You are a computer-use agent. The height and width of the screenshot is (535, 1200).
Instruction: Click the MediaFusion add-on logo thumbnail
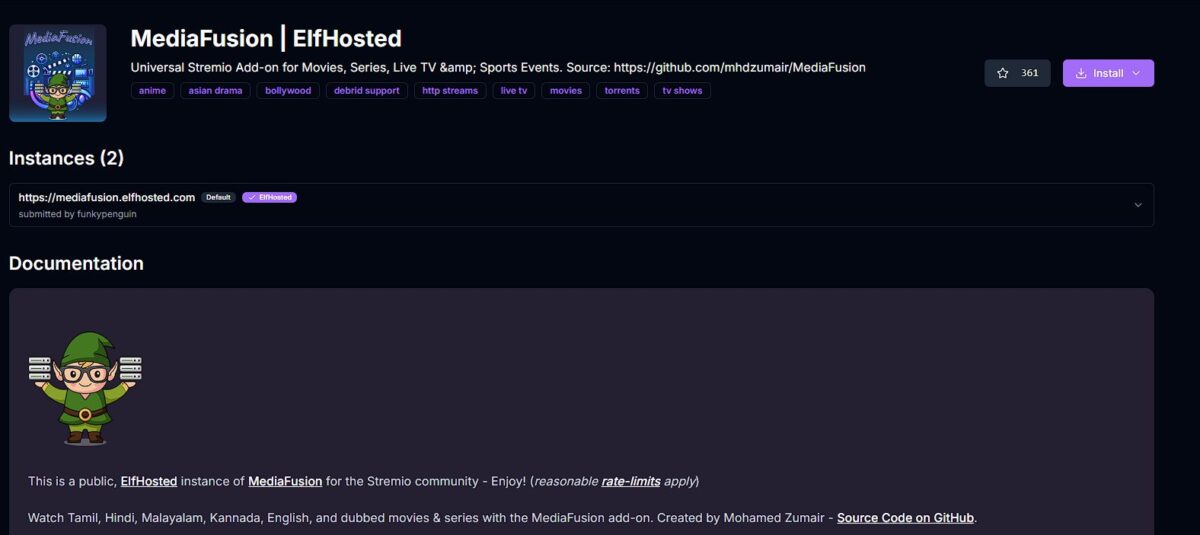(x=58, y=73)
